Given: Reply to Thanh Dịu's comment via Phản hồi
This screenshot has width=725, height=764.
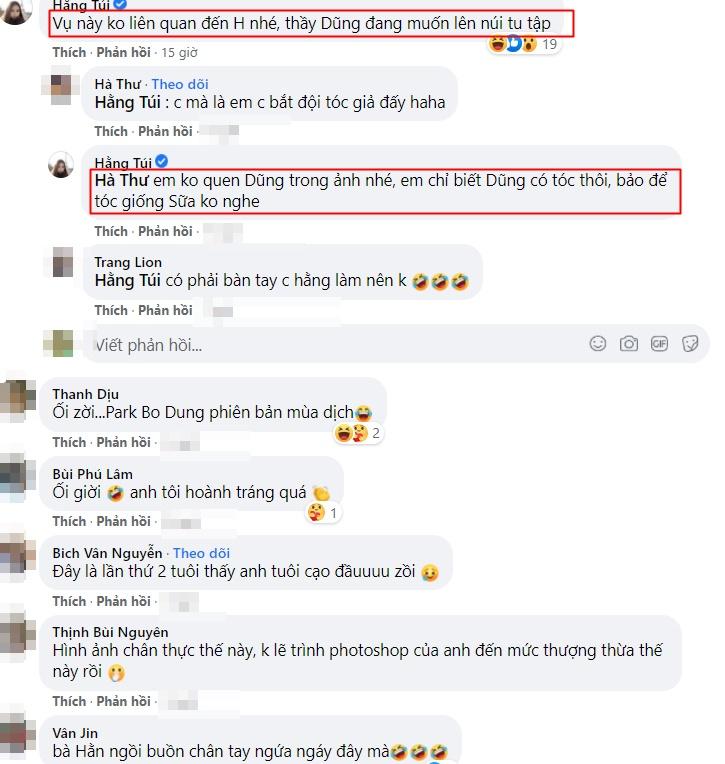Looking at the screenshot, I should tap(123, 442).
